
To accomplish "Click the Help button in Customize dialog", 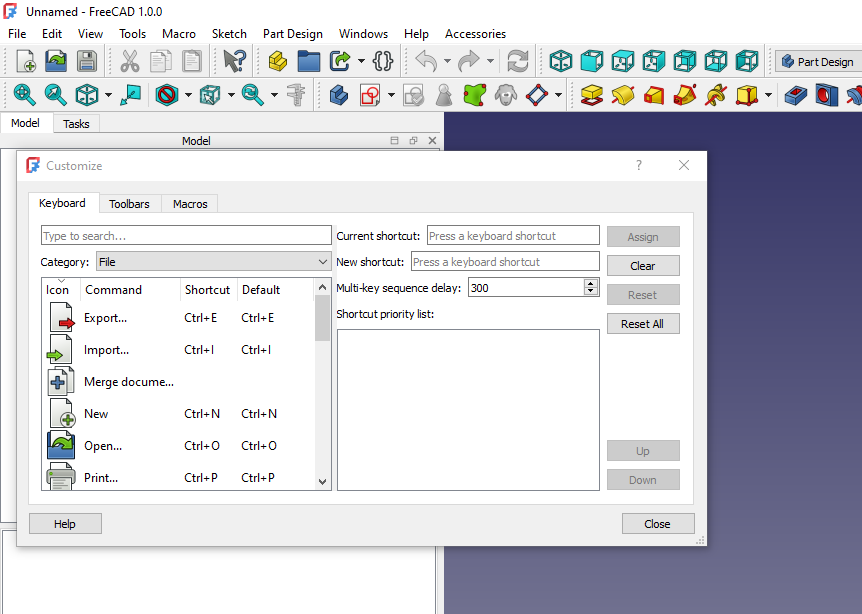I will click(x=65, y=524).
